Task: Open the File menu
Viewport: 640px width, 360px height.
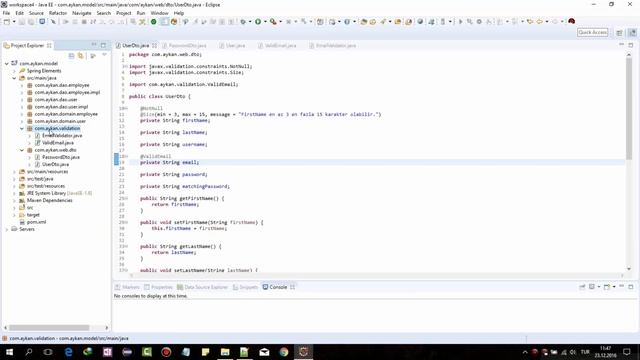Action: (6, 13)
